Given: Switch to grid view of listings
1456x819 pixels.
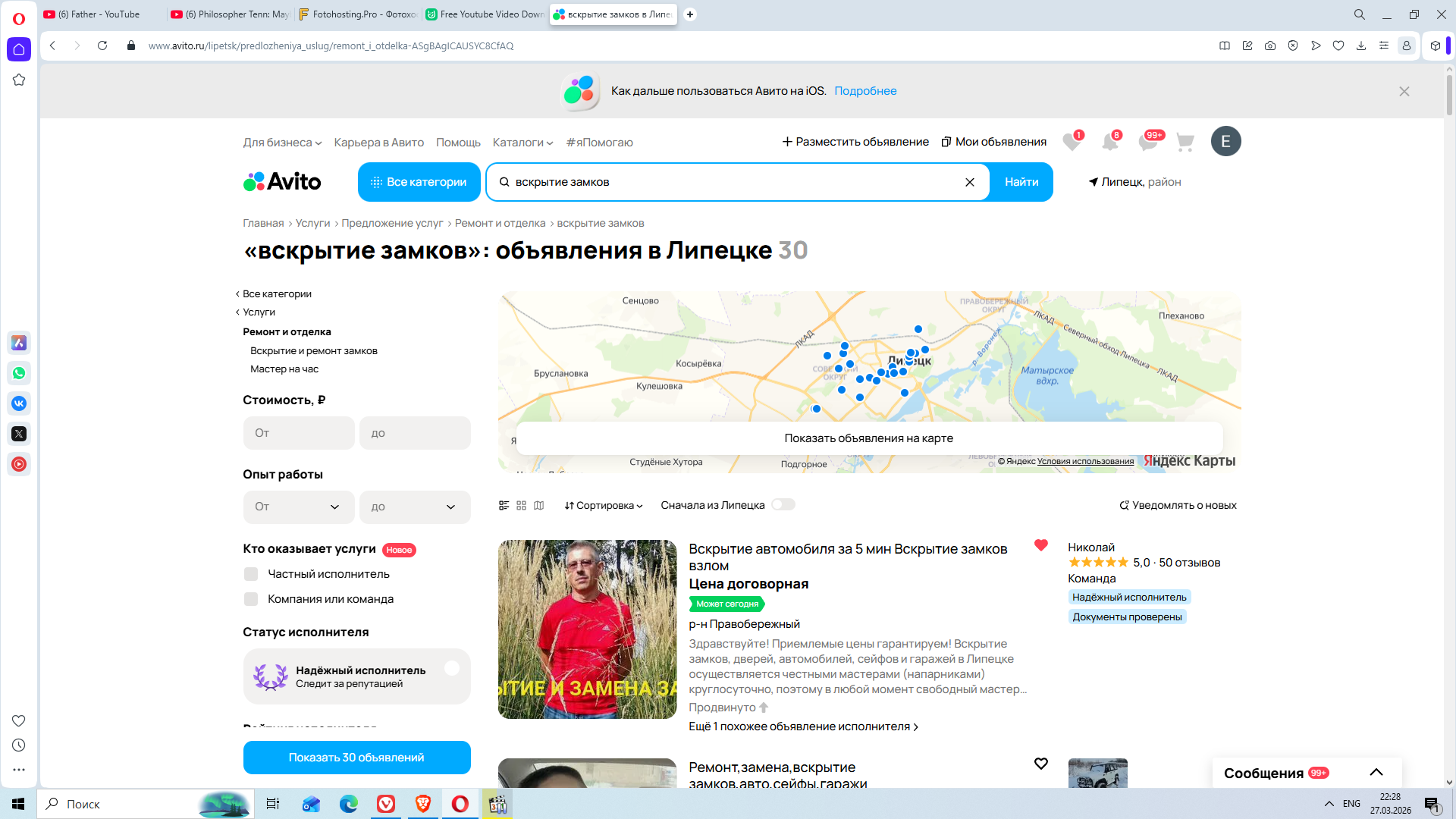Looking at the screenshot, I should coord(521,505).
